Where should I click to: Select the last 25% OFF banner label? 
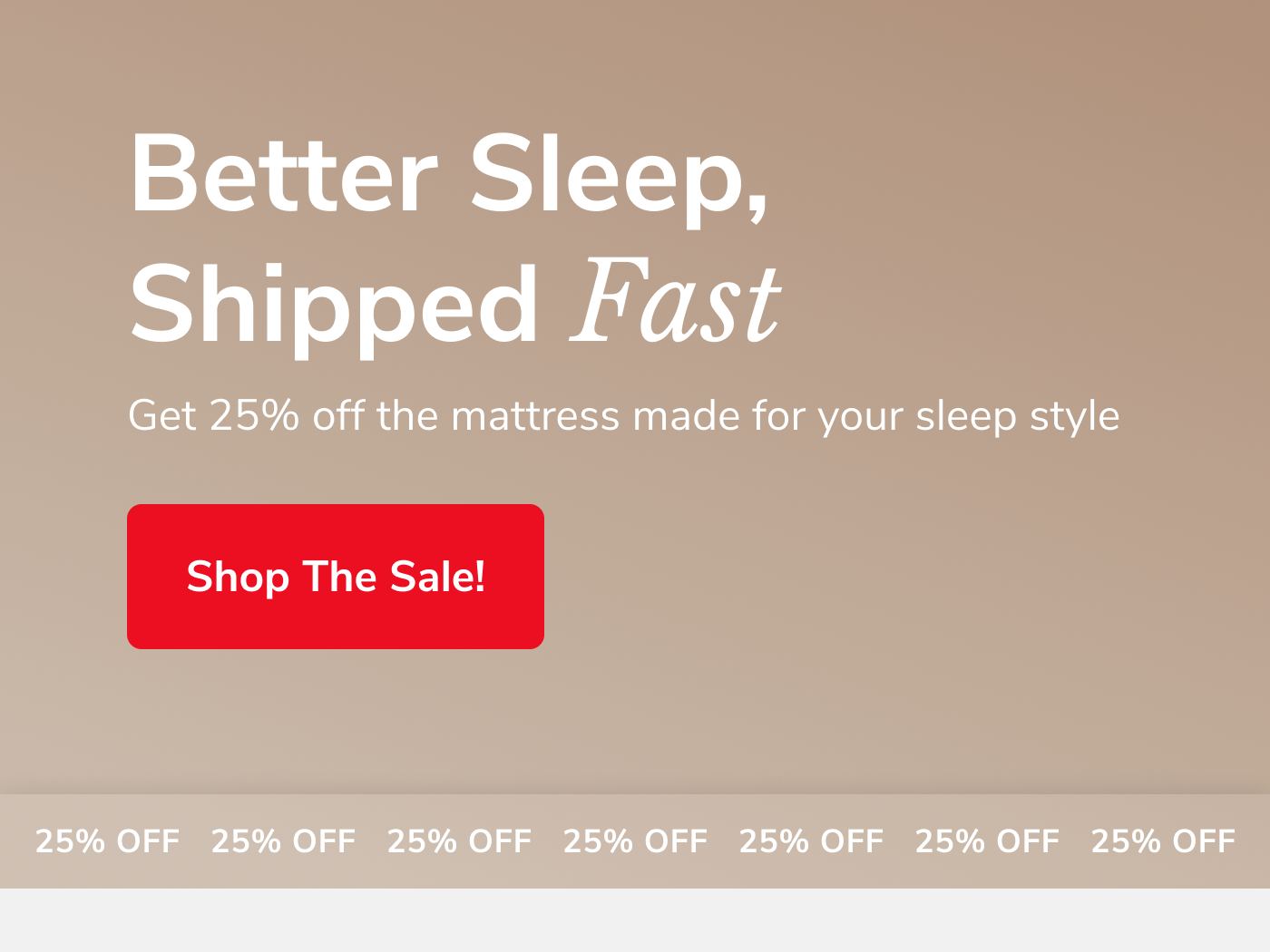(x=1164, y=841)
